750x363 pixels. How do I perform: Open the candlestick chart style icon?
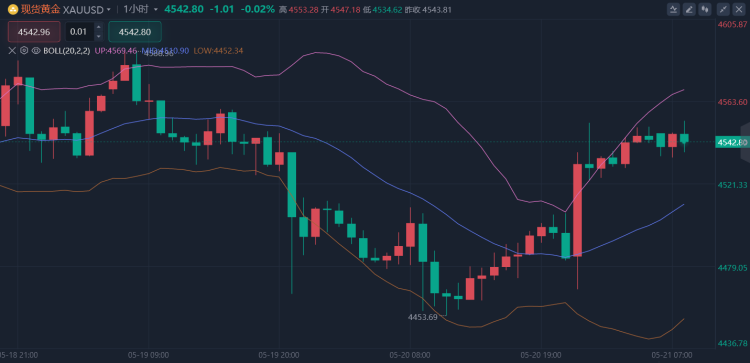[705, 9]
